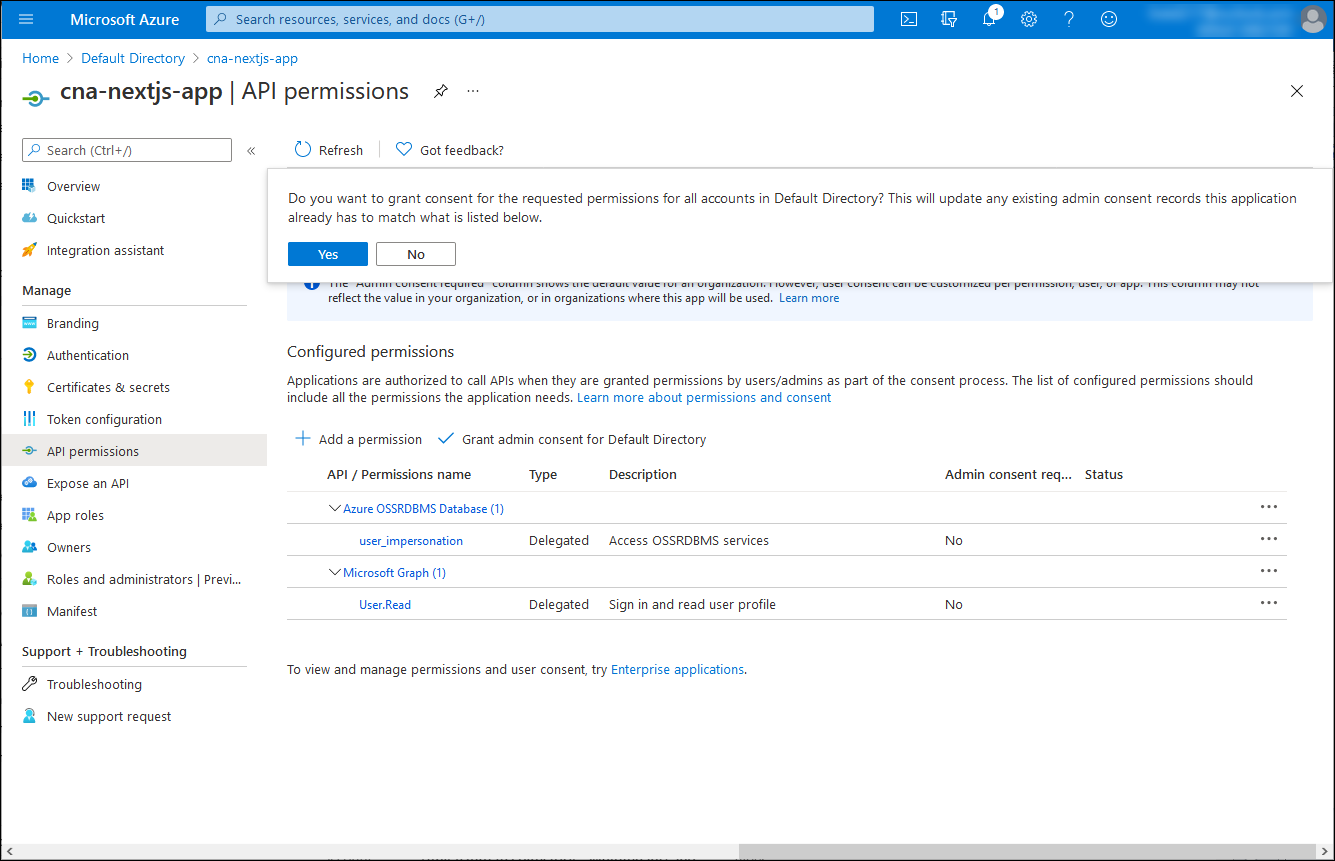Click Add a permission
Screen dimensions: 1335x861
point(359,439)
